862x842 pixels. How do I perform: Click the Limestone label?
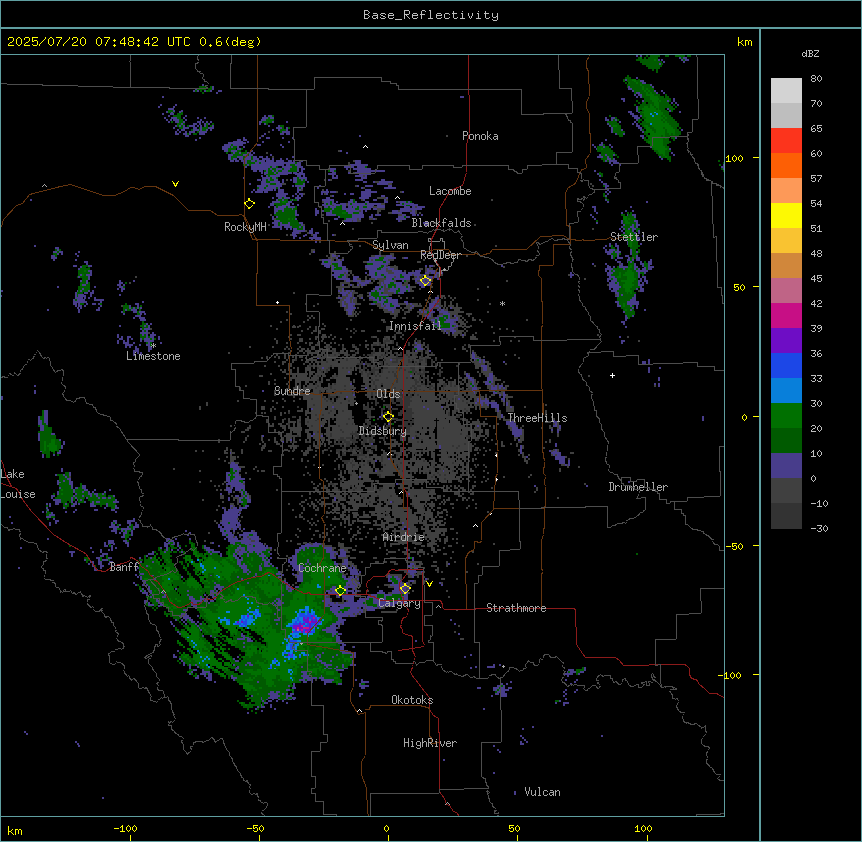153,356
